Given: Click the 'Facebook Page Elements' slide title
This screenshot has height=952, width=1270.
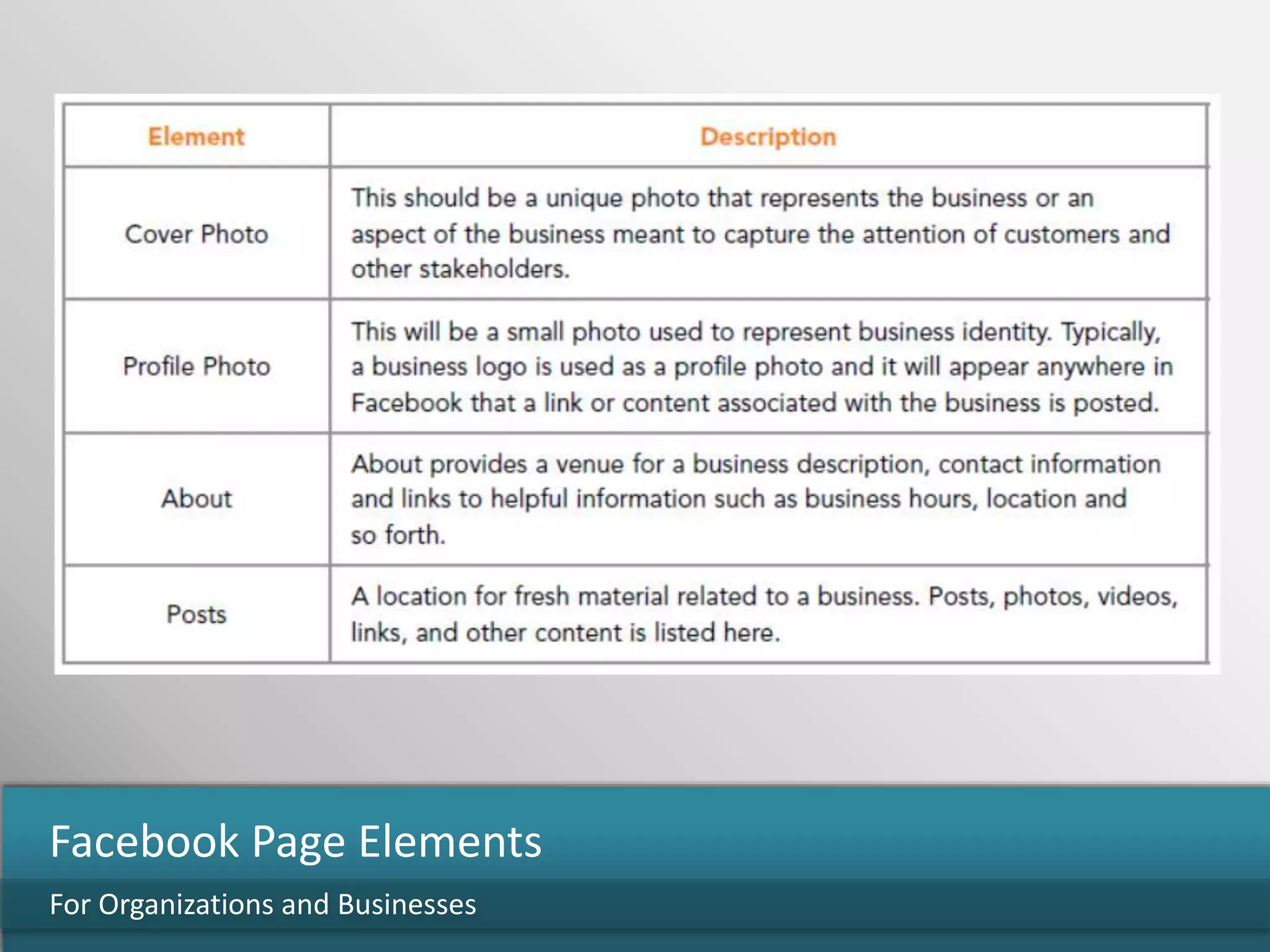Looking at the screenshot, I should [296, 842].
